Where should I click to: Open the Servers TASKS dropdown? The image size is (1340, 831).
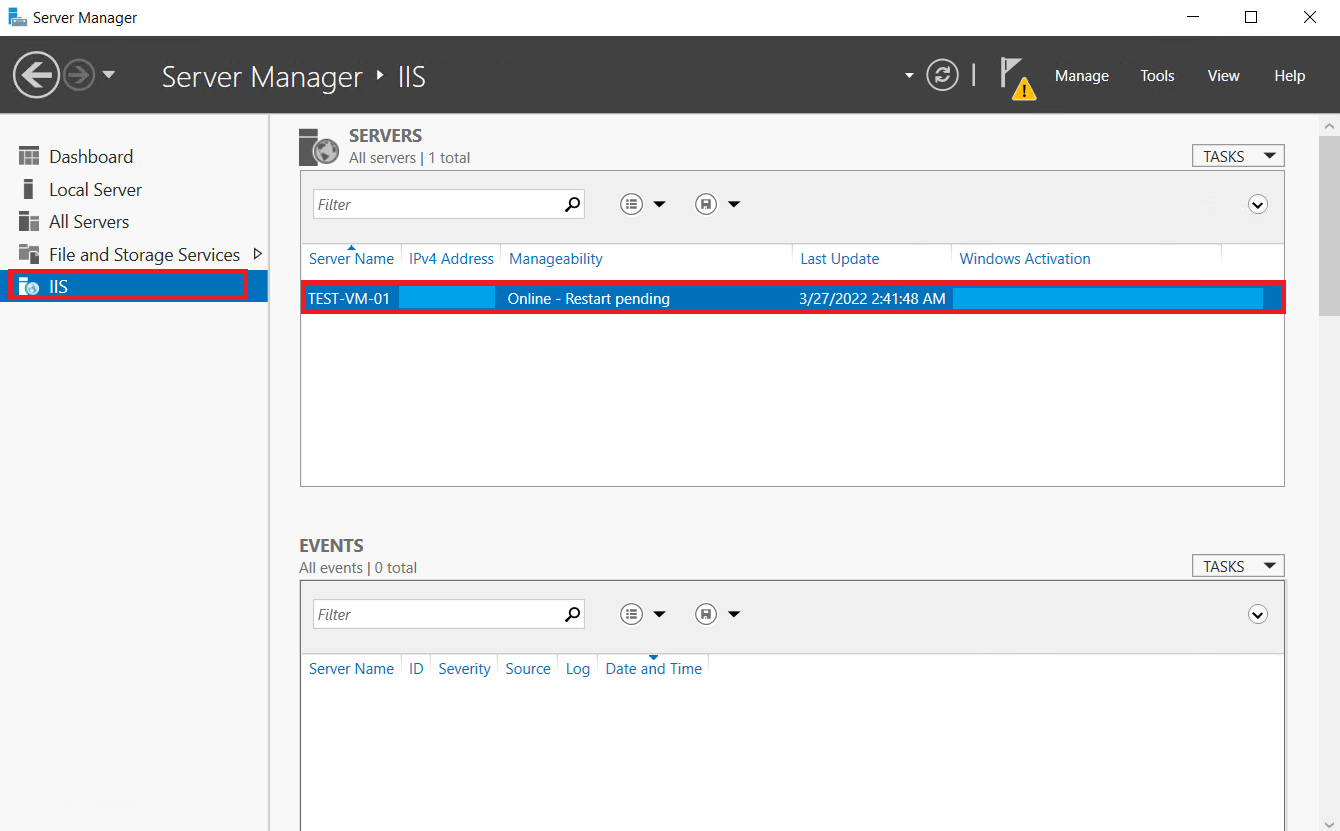click(1238, 156)
